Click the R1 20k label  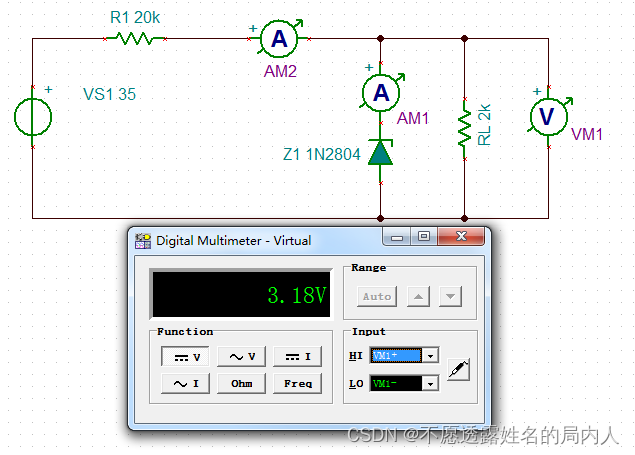(x=135, y=18)
